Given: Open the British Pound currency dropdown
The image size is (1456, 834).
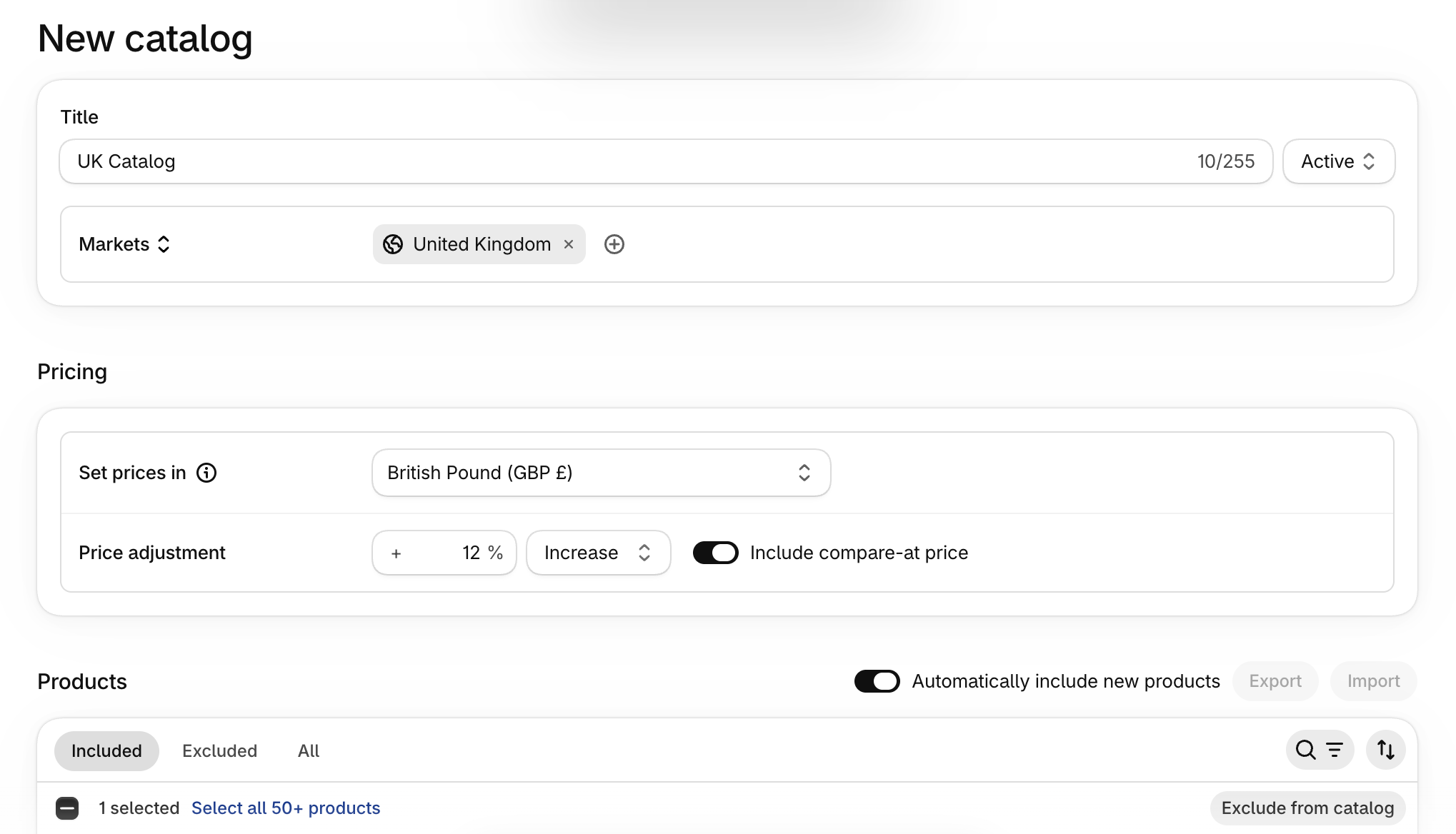Looking at the screenshot, I should tap(602, 473).
